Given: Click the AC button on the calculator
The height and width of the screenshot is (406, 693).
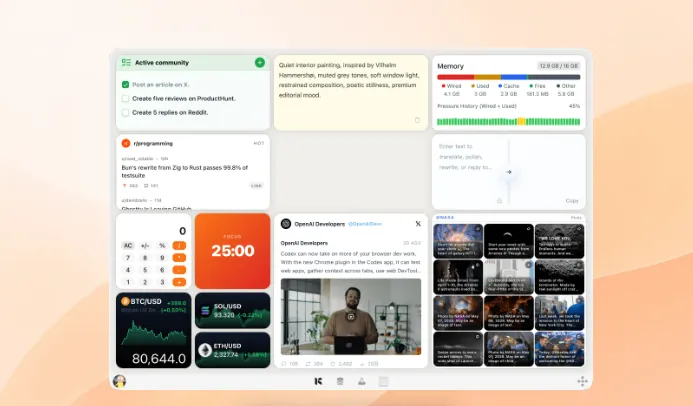Looking at the screenshot, I should point(128,245).
